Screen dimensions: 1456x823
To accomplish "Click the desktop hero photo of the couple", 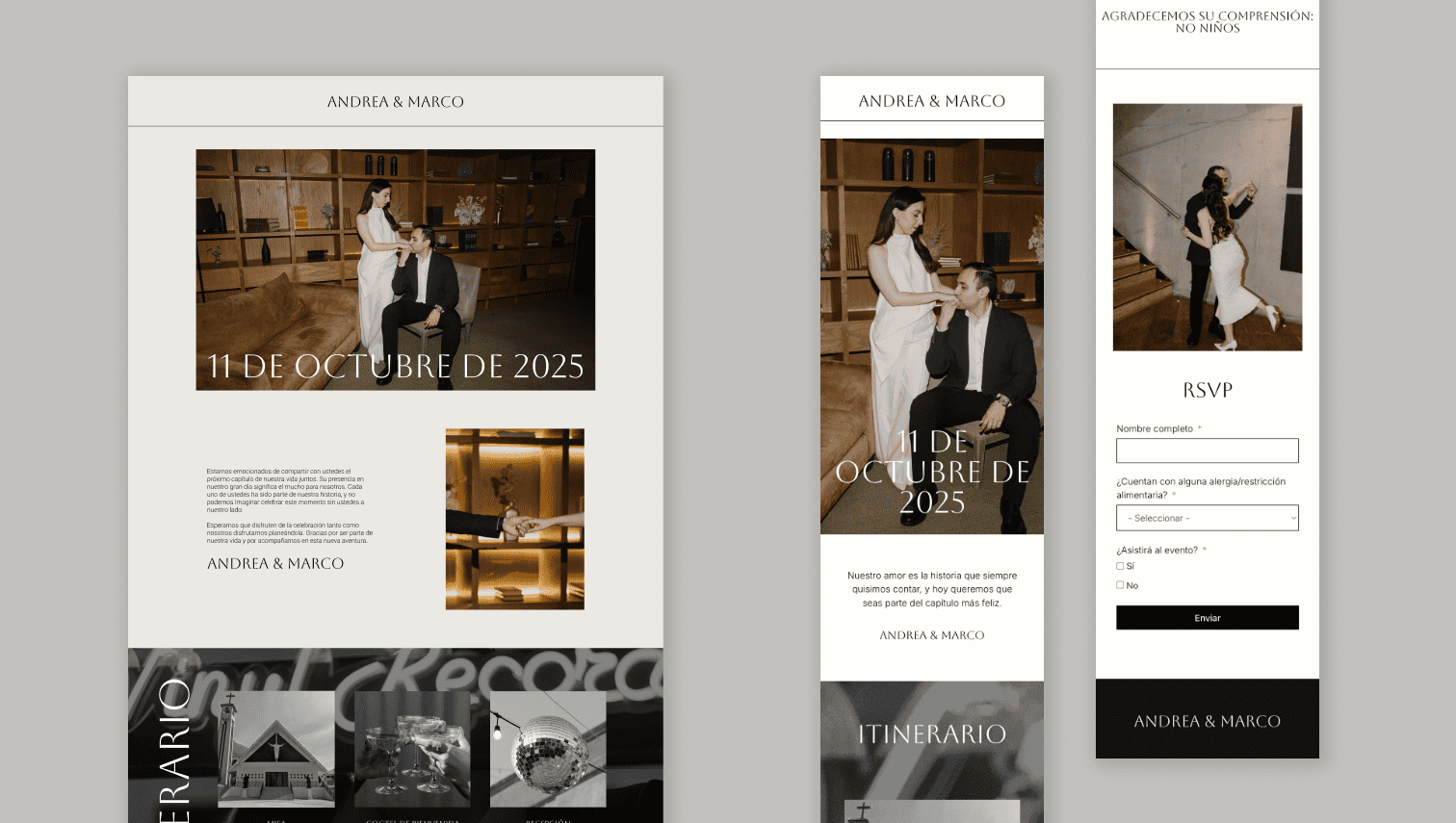I will (x=395, y=250).
